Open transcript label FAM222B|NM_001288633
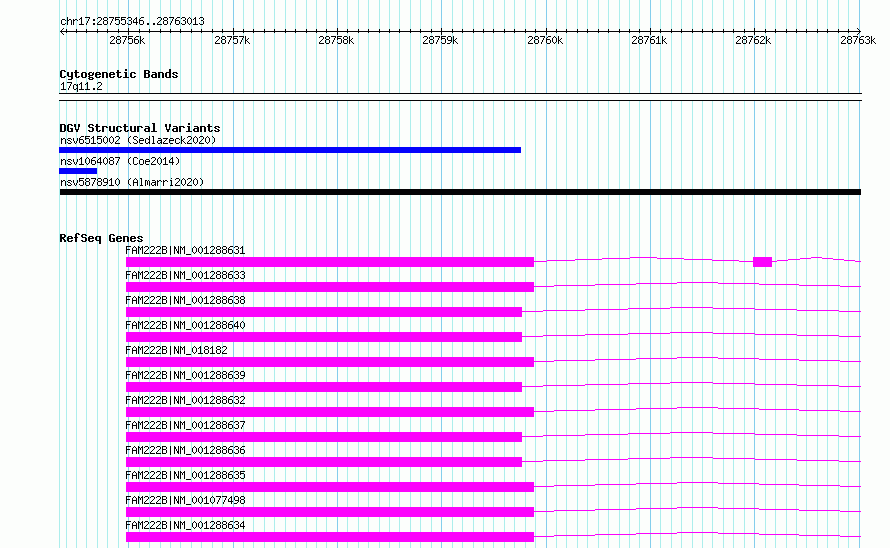The width and height of the screenshot is (890, 548). pos(185,275)
